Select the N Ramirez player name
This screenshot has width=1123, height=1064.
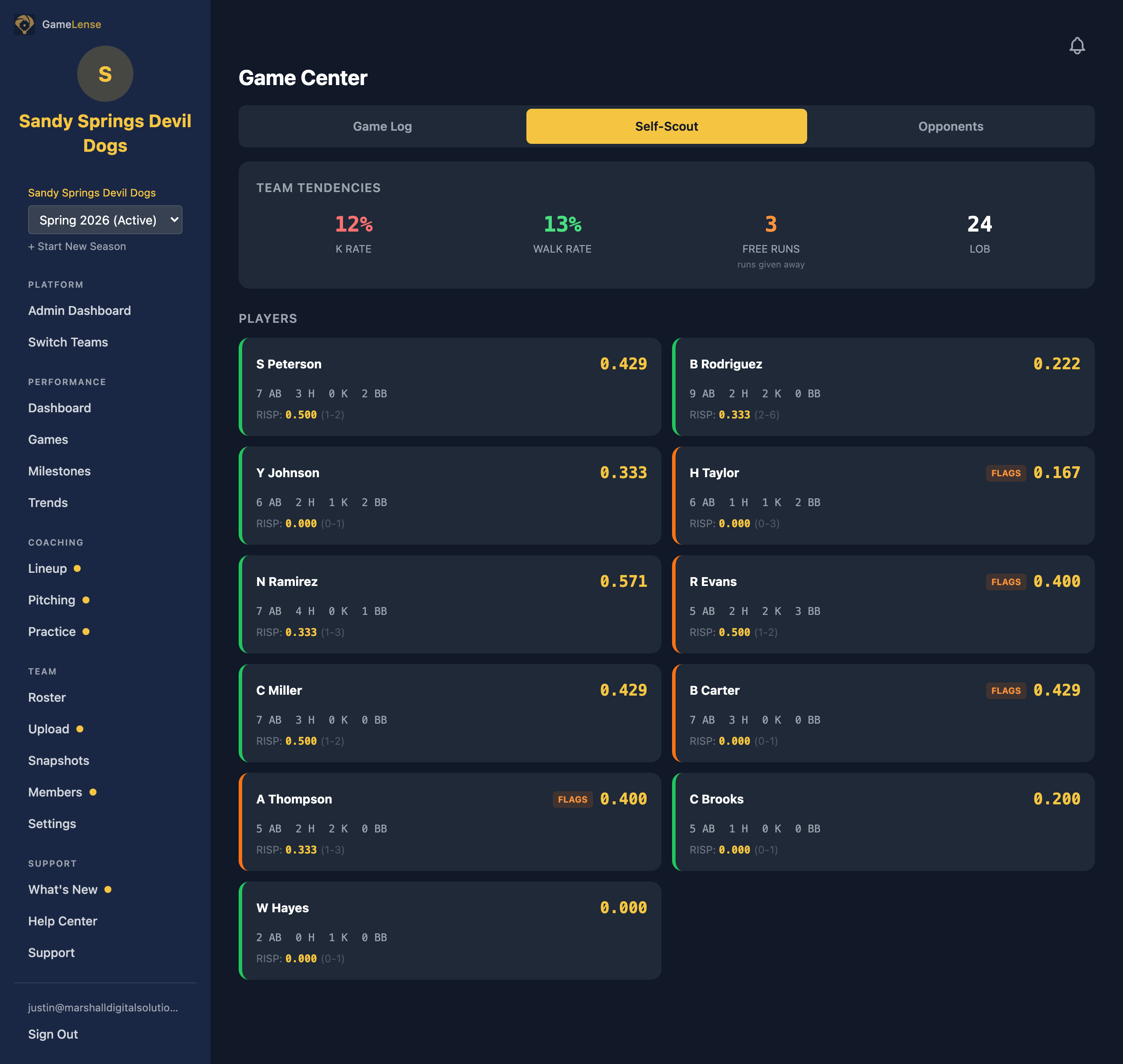pos(287,582)
